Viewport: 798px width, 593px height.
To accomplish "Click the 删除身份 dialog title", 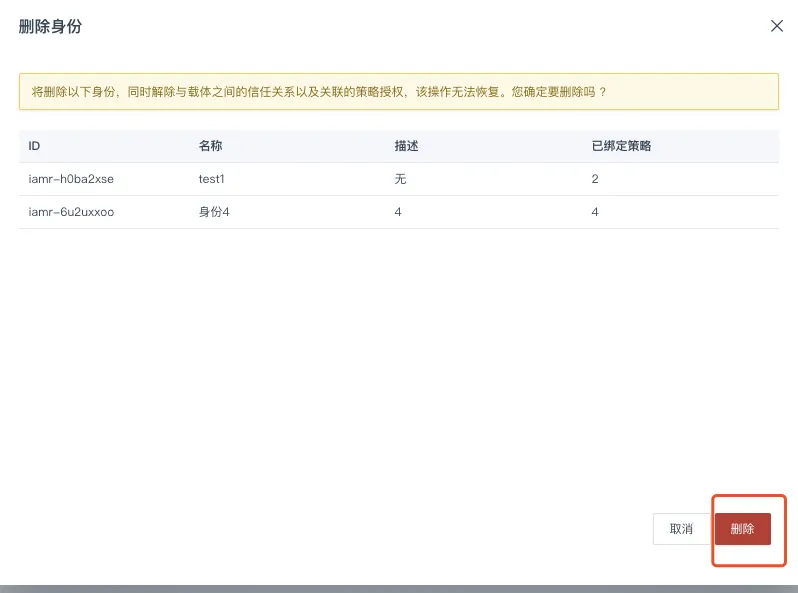I will 50,27.
